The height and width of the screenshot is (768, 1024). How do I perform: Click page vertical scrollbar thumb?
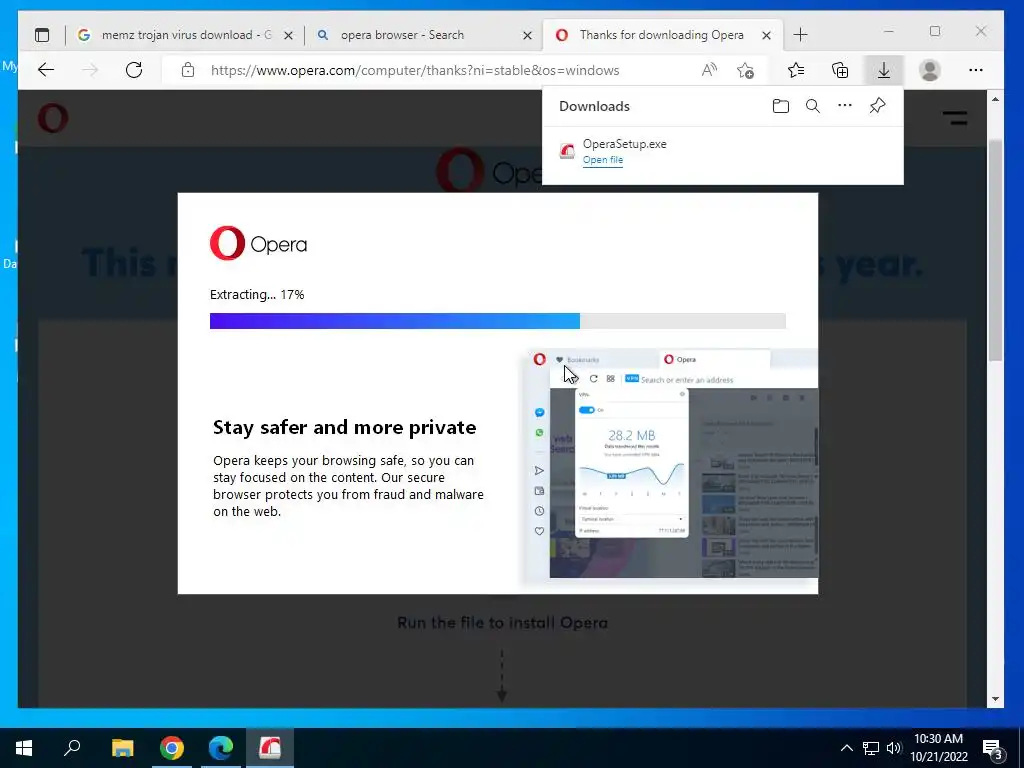995,251
